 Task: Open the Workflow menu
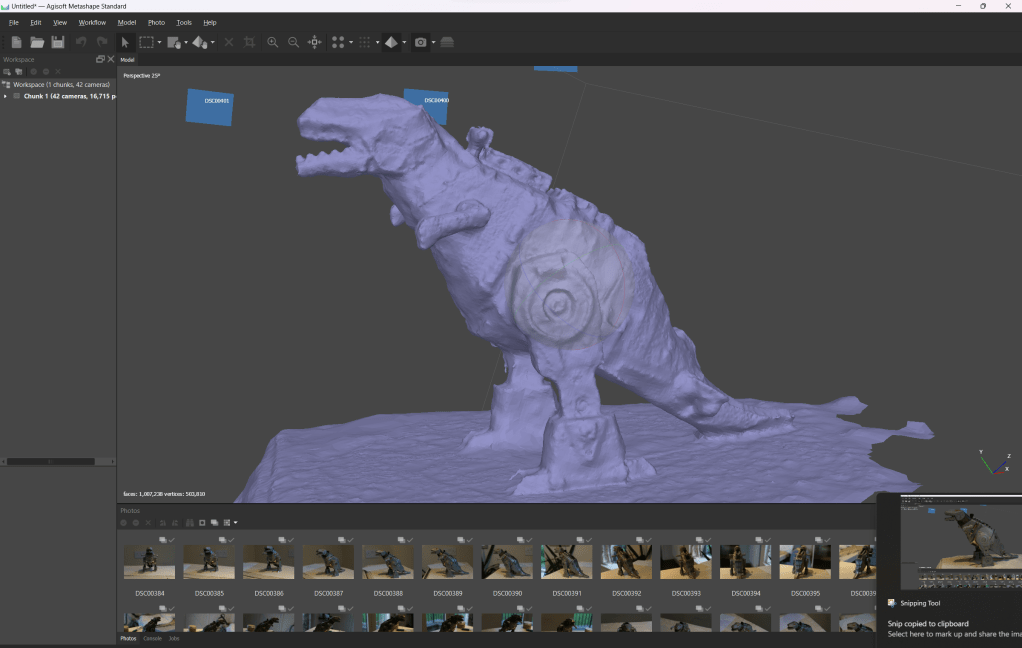[x=91, y=22]
